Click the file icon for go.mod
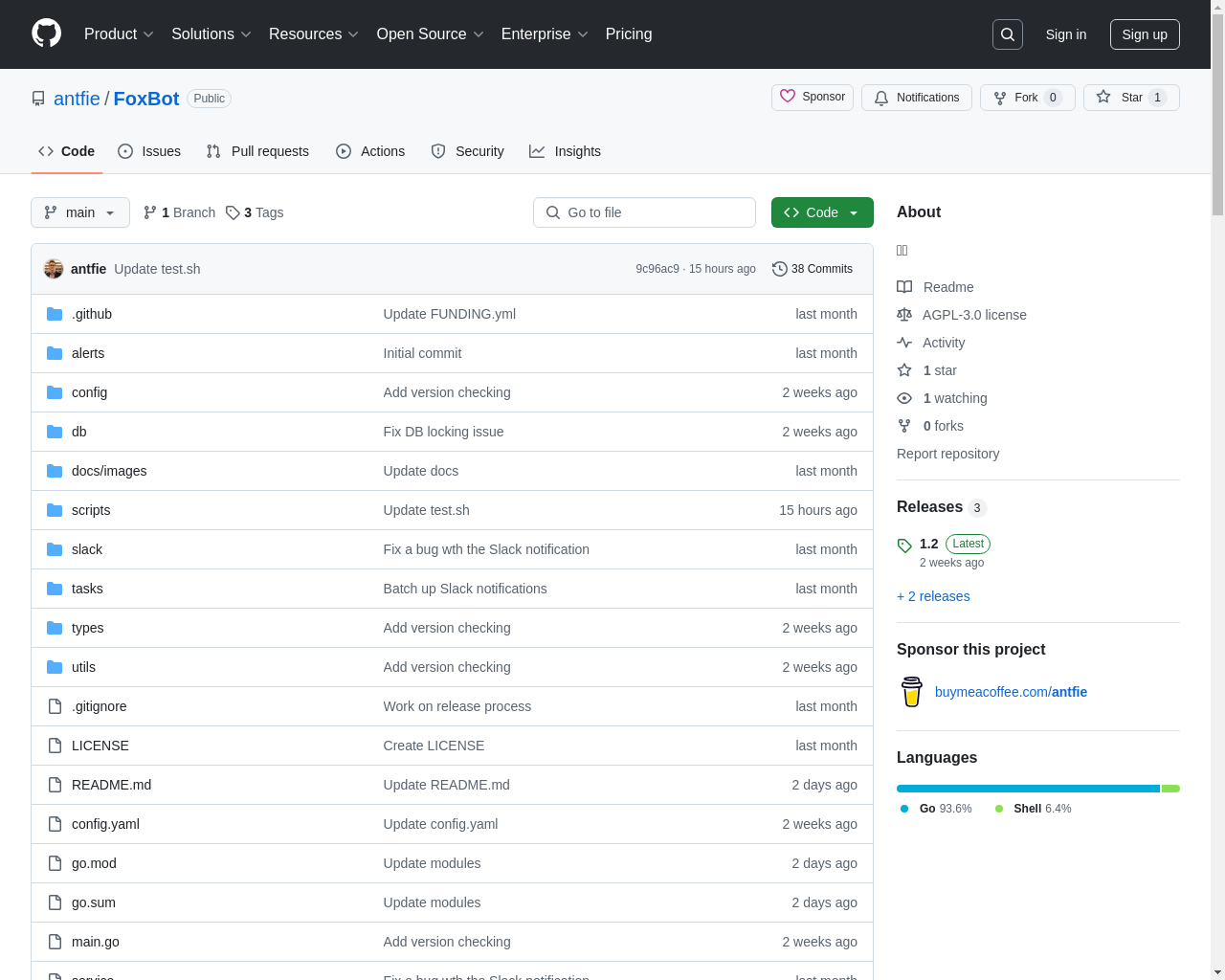The image size is (1225, 980). click(x=55, y=863)
